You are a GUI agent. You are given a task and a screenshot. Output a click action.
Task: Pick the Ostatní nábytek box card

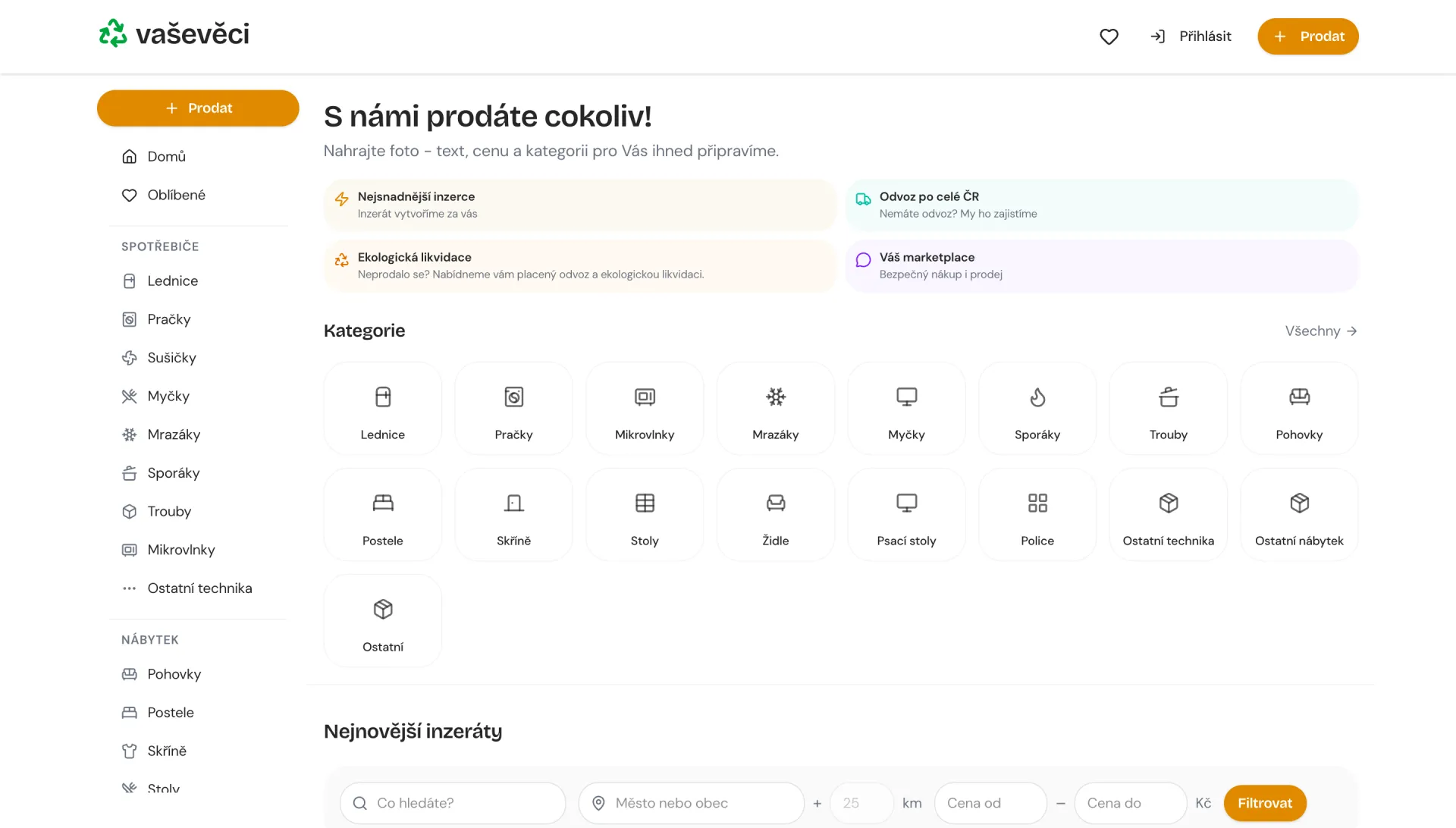click(x=1299, y=515)
